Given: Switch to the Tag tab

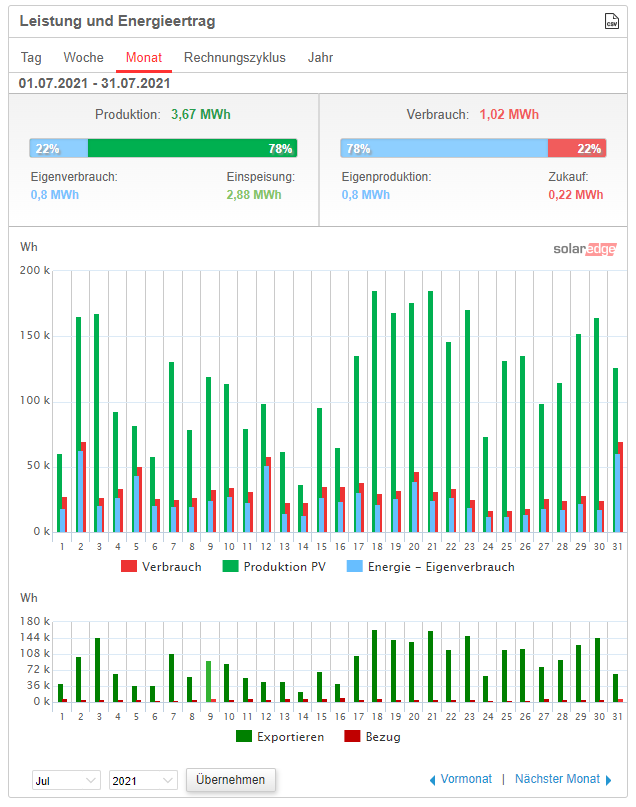Looking at the screenshot, I should (x=31, y=58).
